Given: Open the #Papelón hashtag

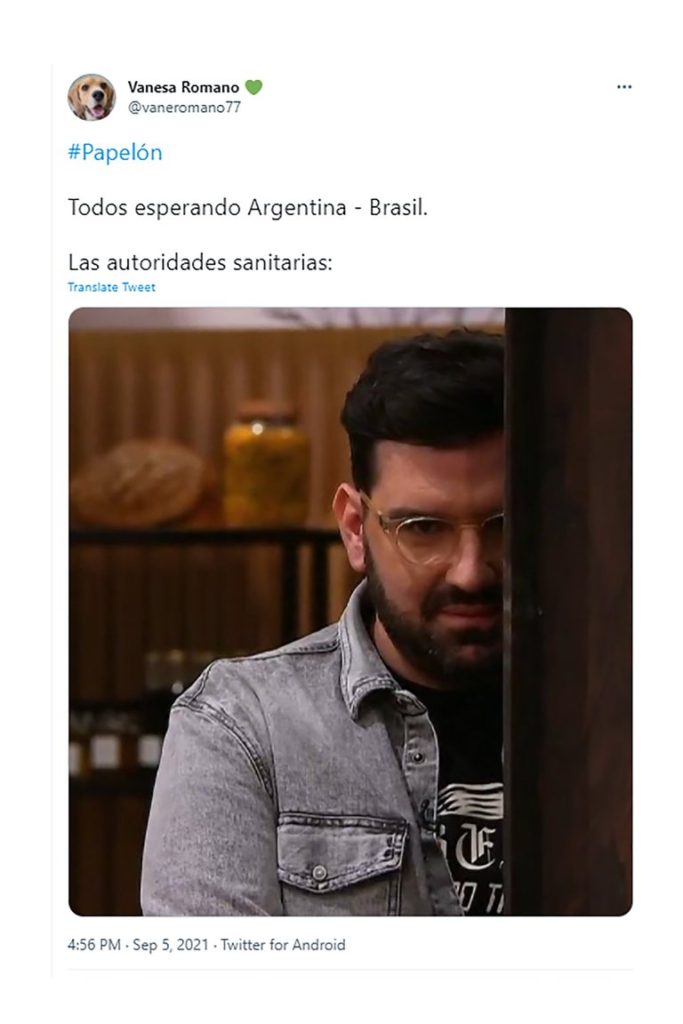Looking at the screenshot, I should pyautogui.click(x=115, y=152).
